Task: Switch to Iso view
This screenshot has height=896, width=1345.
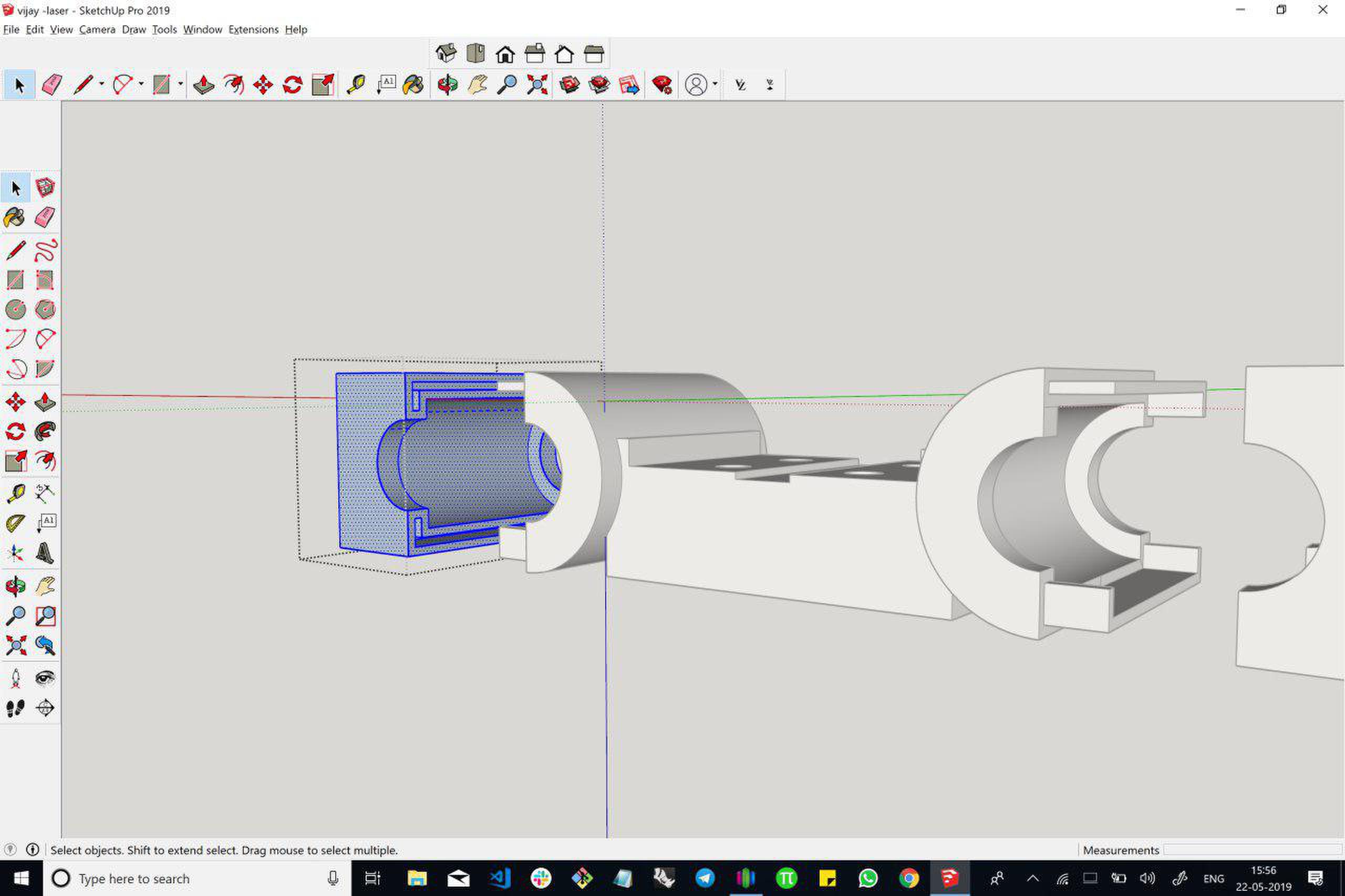Action: 446,54
